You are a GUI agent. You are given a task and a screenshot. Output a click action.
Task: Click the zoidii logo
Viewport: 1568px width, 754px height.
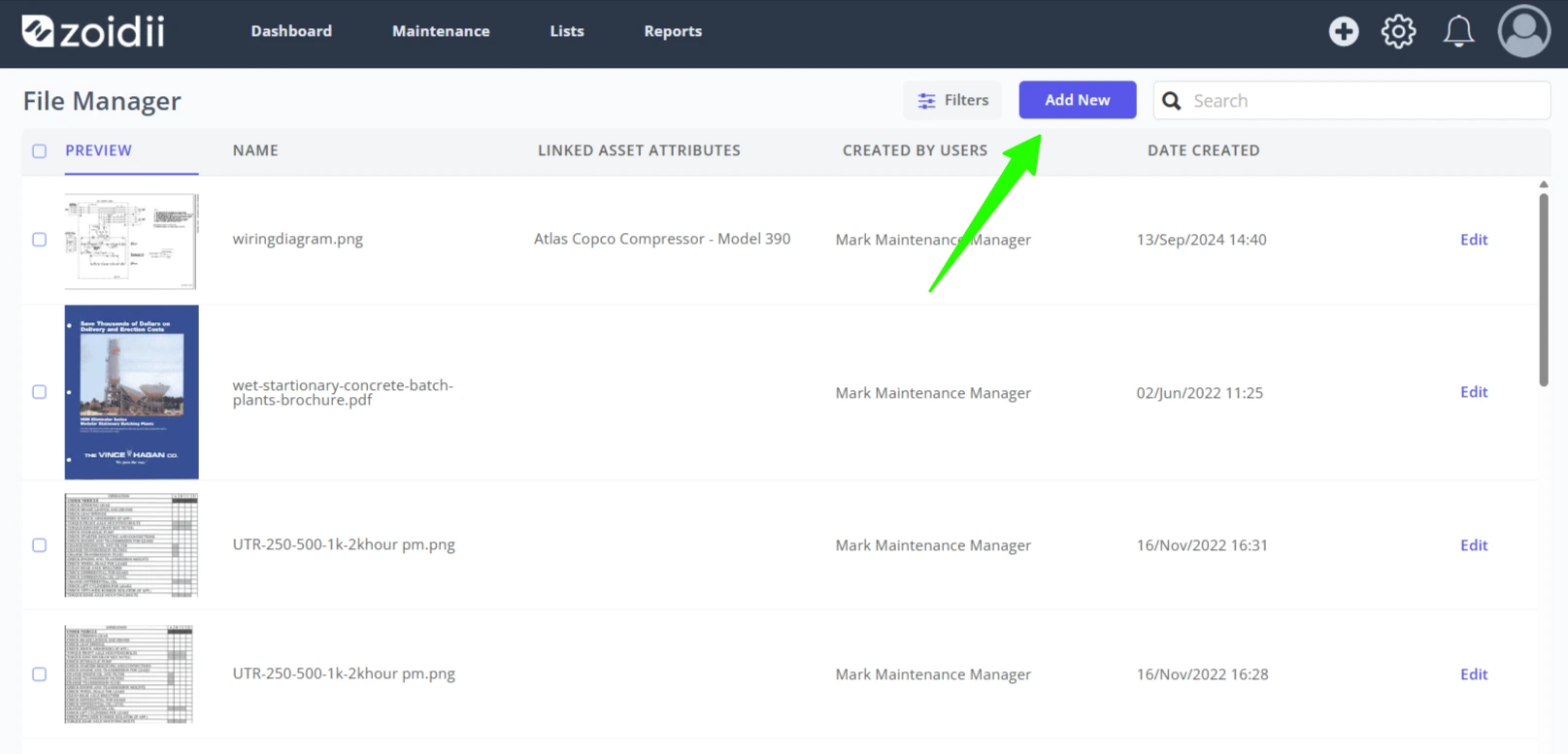point(93,31)
